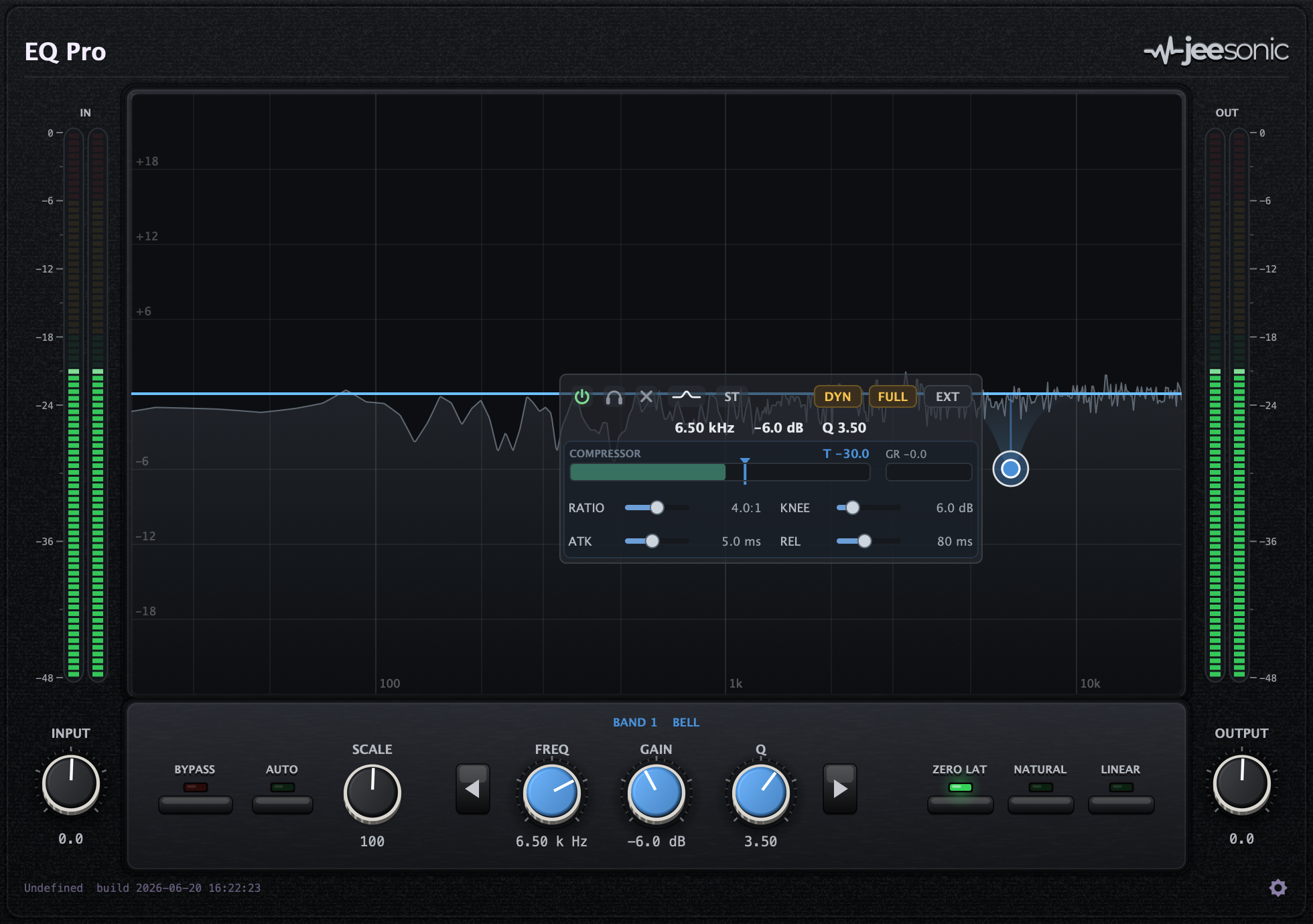
Task: Click the jeesonic logo
Action: (1216, 50)
